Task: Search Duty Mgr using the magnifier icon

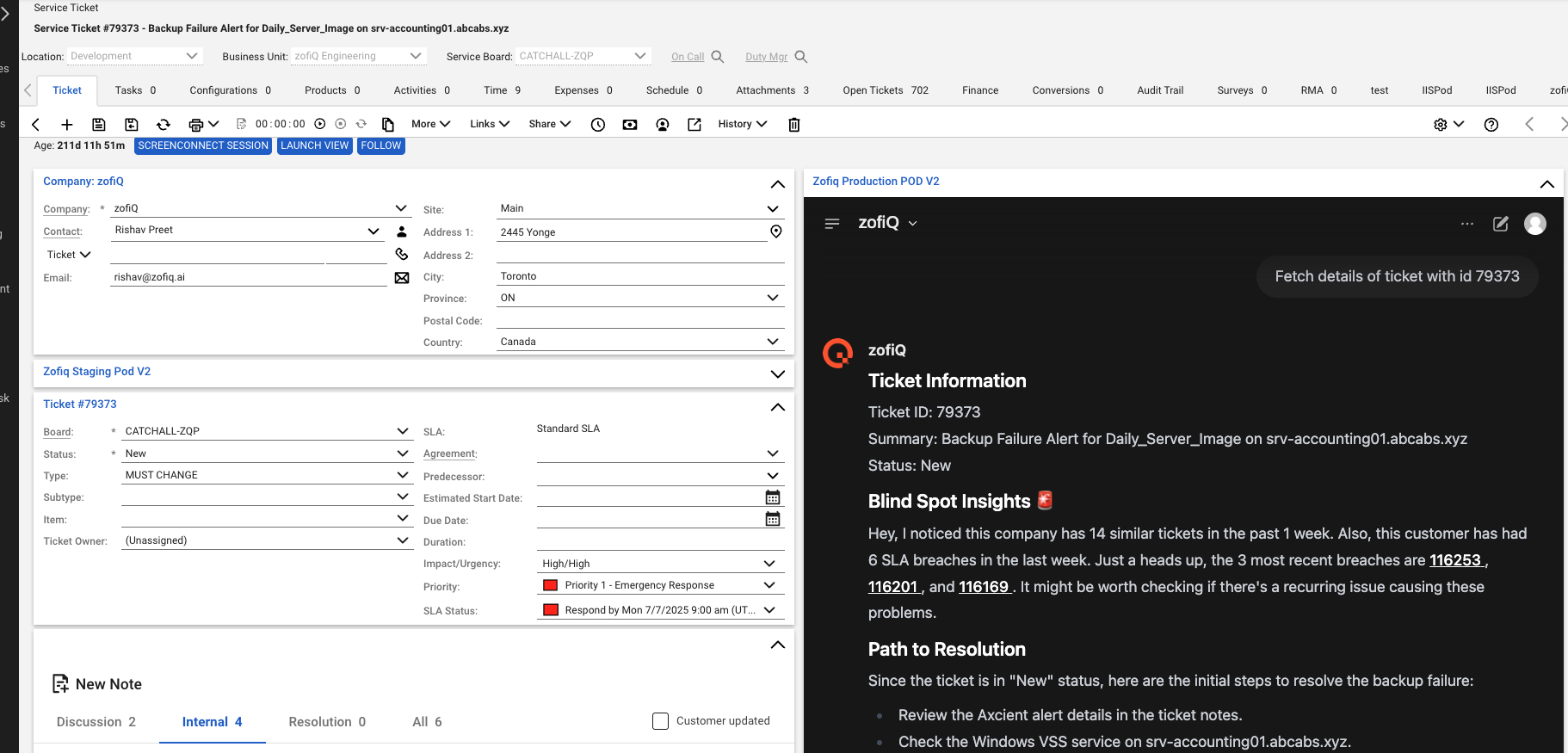Action: [x=801, y=57]
